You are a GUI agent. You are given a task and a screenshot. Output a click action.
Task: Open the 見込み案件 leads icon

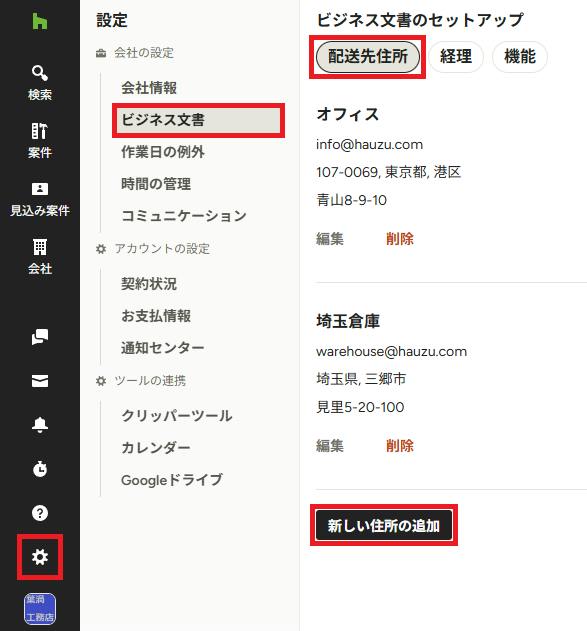[40, 189]
